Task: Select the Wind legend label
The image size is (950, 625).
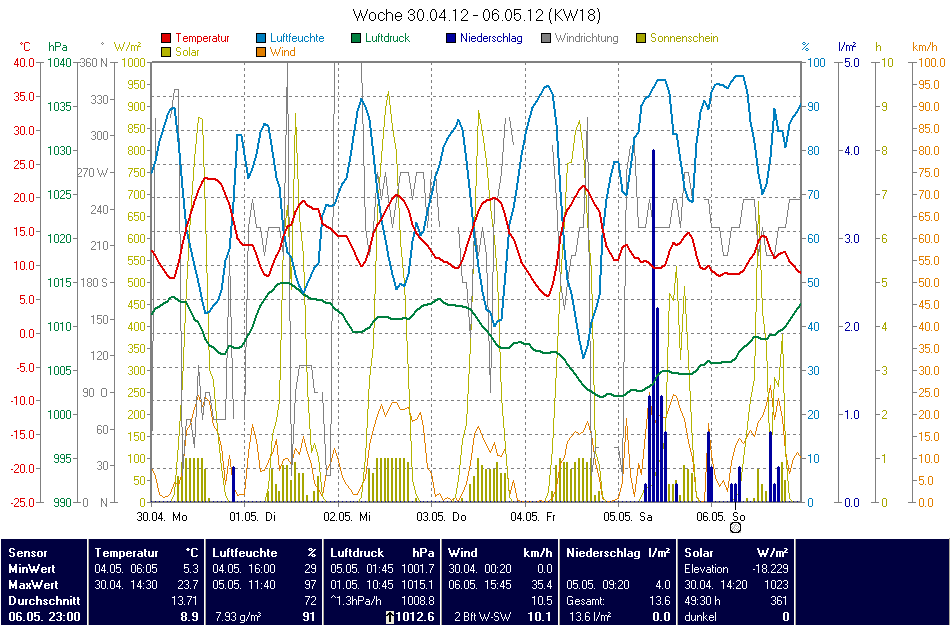Action: click(x=283, y=52)
